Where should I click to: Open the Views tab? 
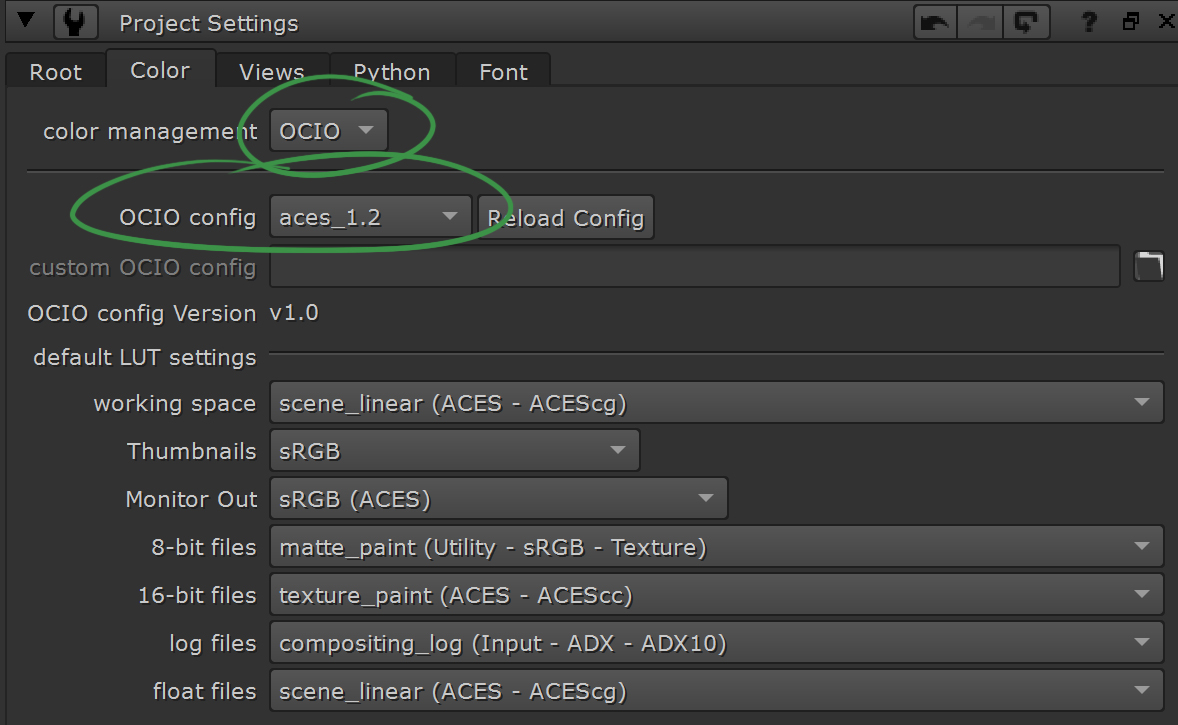pyautogui.click(x=272, y=72)
